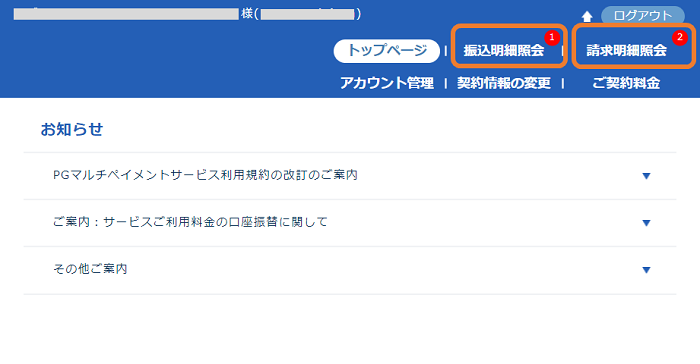The width and height of the screenshot is (700, 364).
Task: Open the トップページ tab
Action: (x=387, y=50)
